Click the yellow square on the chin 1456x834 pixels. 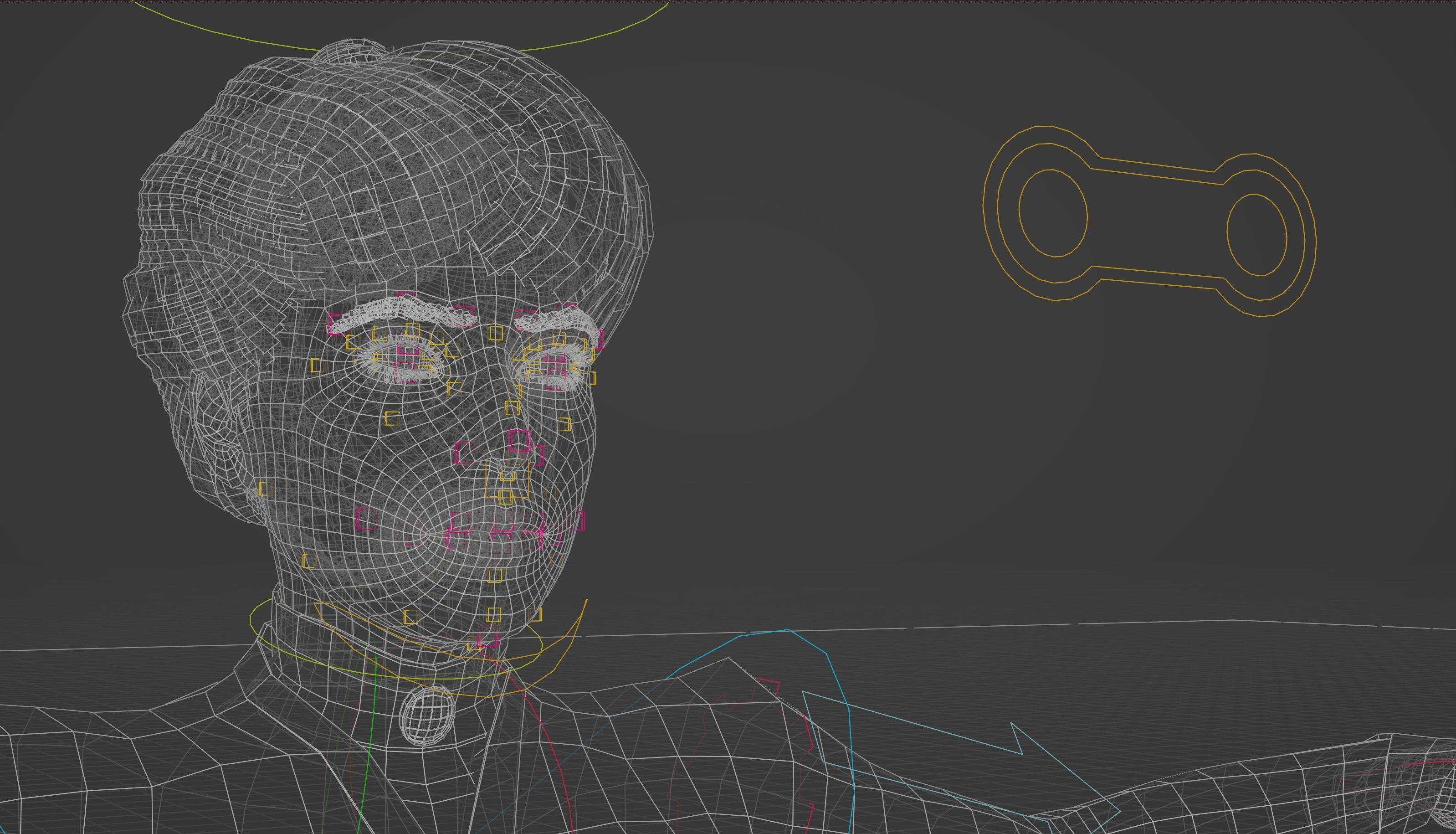coord(495,575)
